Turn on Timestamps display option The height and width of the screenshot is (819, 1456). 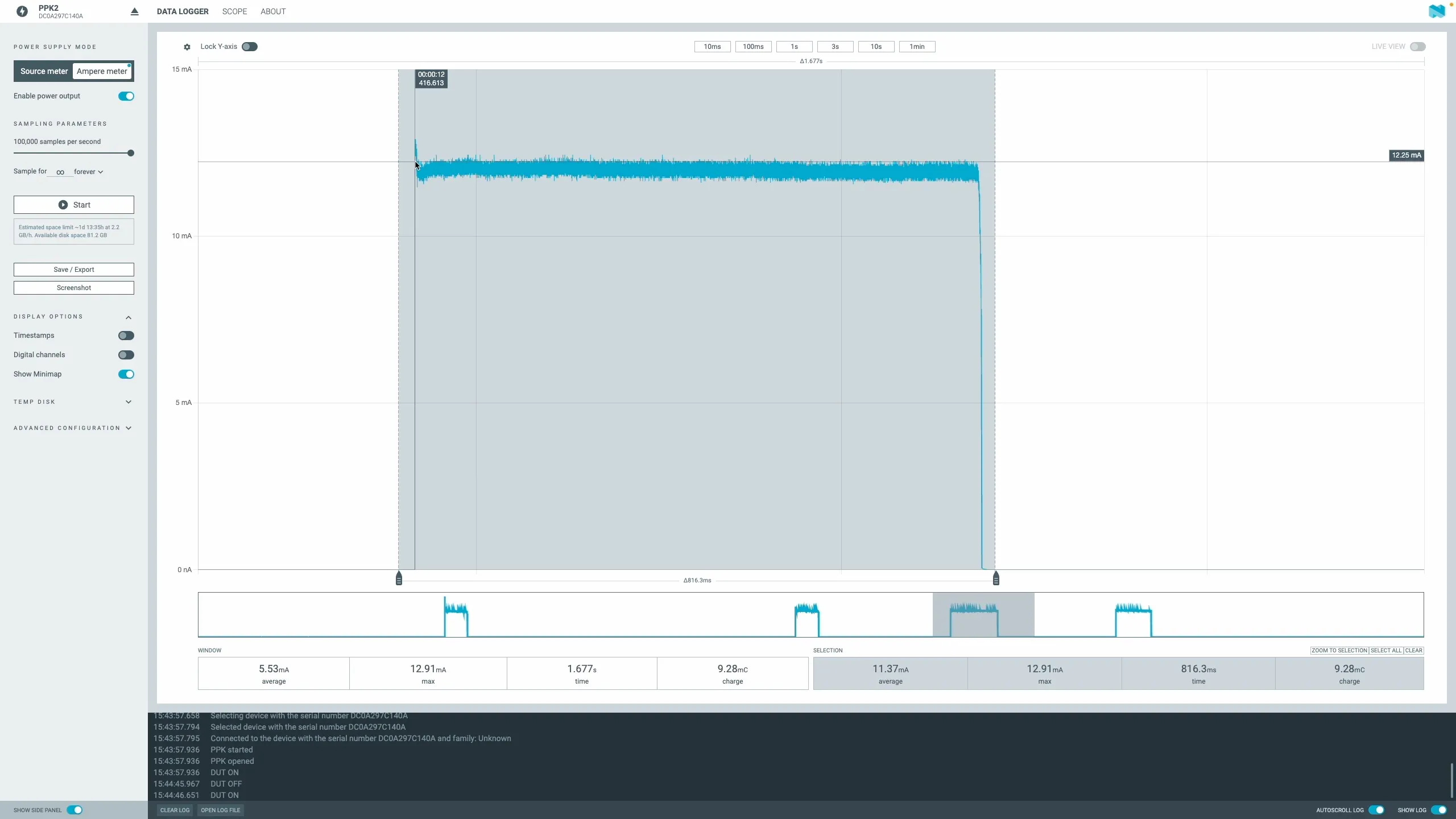(126, 336)
